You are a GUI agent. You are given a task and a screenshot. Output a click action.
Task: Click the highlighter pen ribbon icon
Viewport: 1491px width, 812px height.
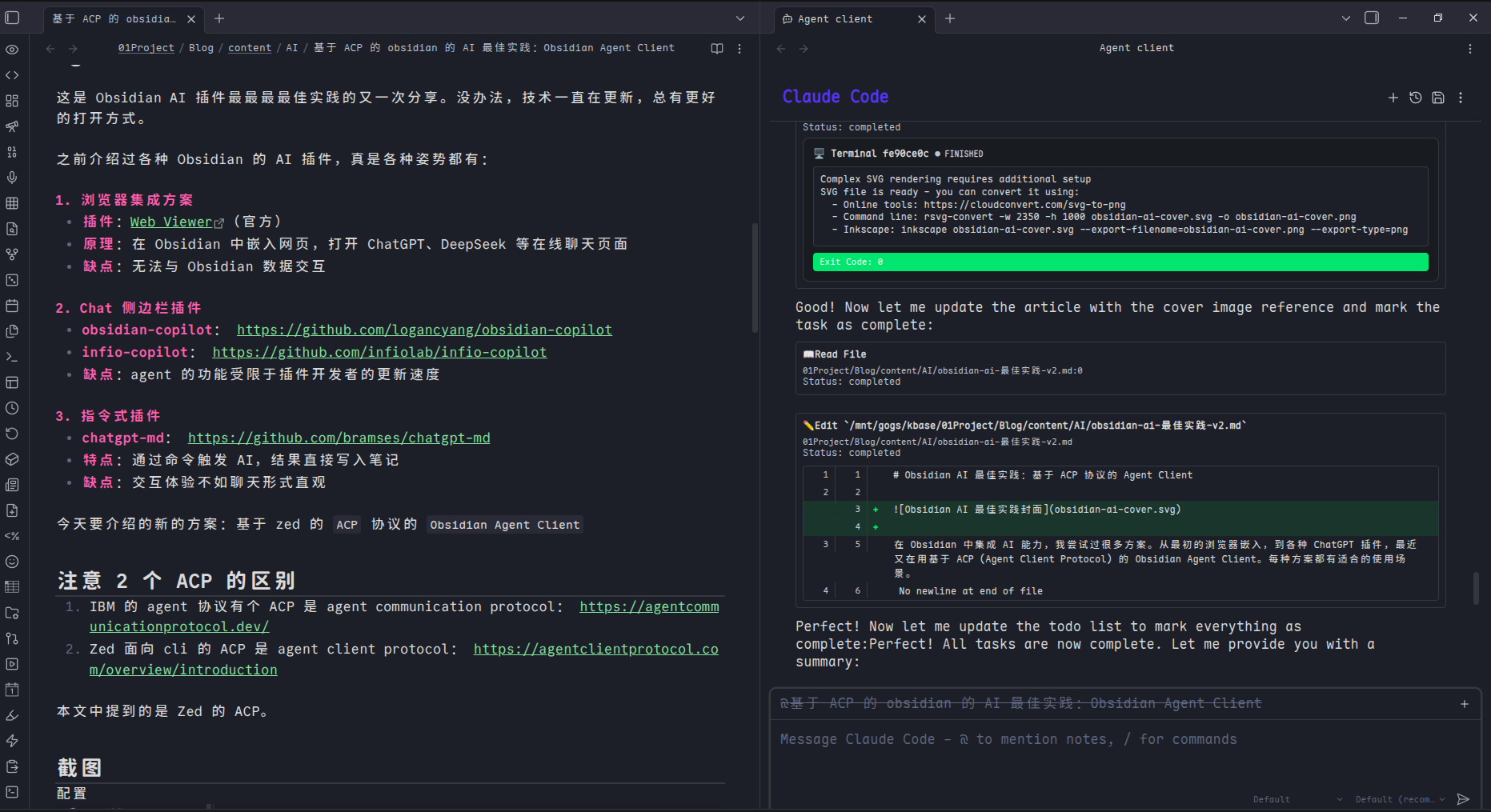pyautogui.click(x=12, y=715)
